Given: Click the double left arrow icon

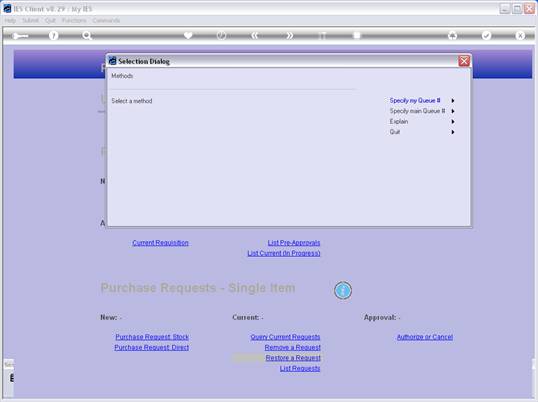Looking at the screenshot, I should 255,35.
